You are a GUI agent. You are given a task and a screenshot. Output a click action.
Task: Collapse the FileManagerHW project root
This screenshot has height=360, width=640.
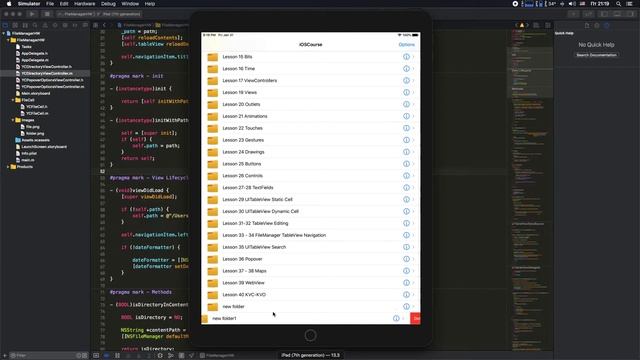point(4,33)
